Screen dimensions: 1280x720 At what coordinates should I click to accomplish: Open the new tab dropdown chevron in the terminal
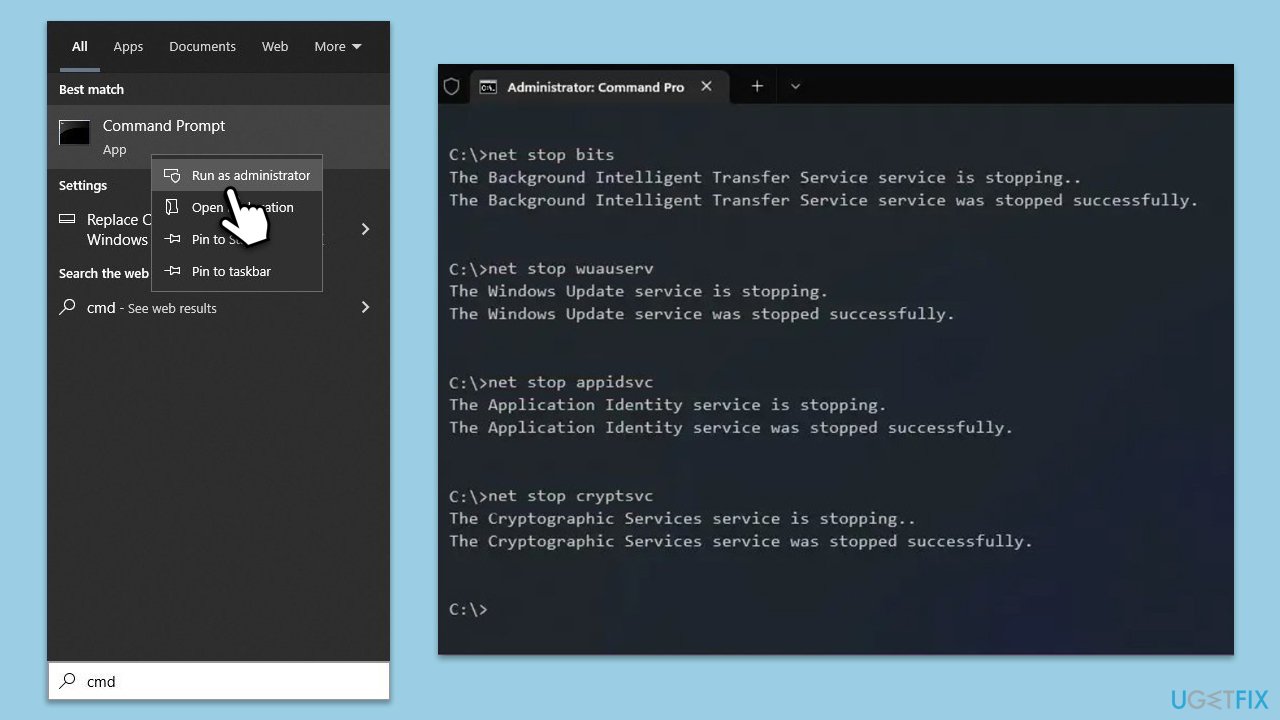[x=795, y=87]
